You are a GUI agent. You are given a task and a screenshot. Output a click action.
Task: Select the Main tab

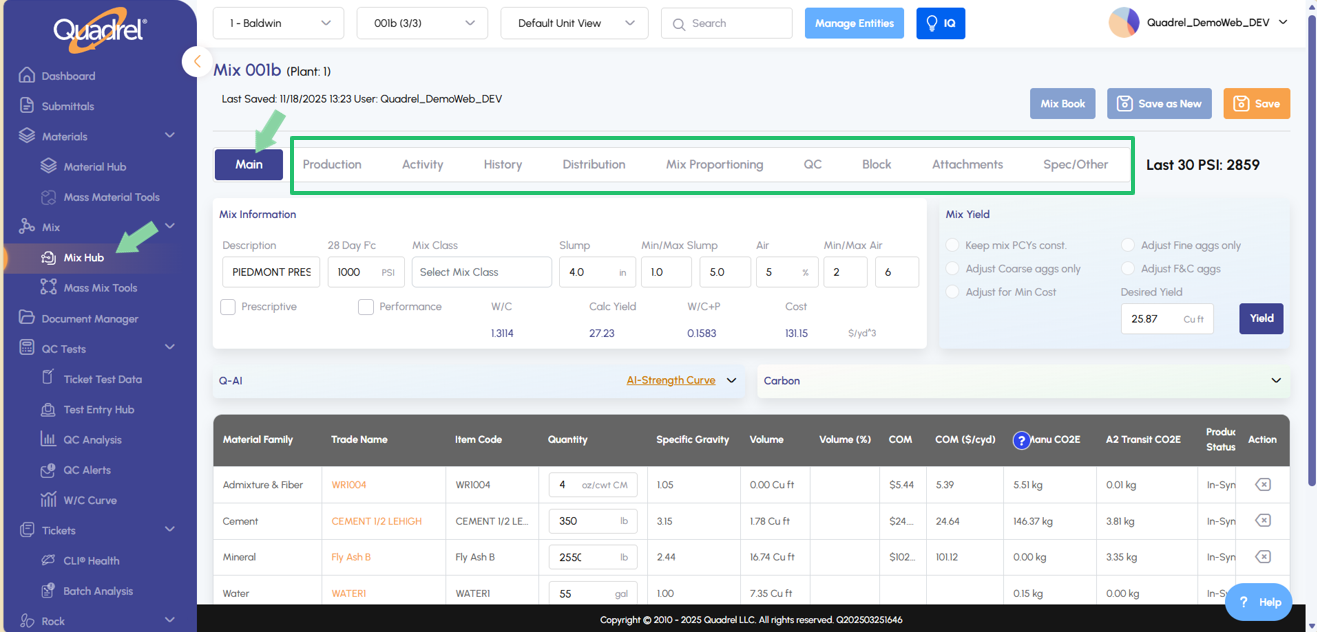click(249, 165)
